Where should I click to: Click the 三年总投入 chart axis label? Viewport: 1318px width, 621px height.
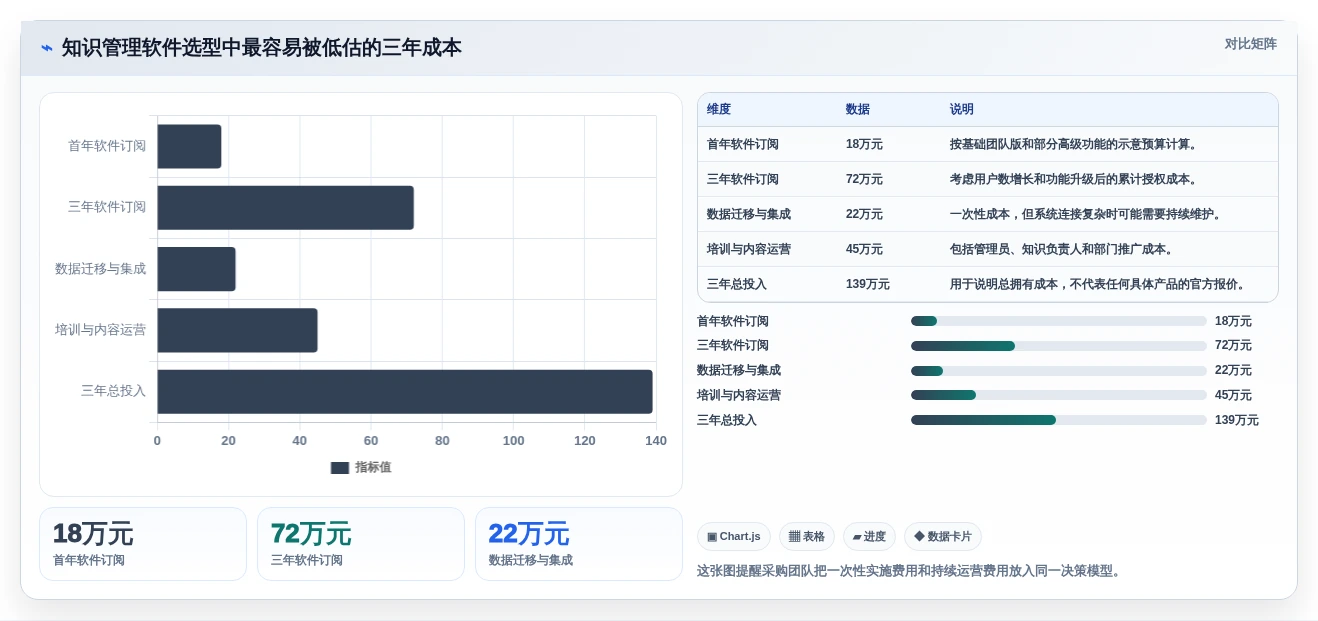click(113, 391)
